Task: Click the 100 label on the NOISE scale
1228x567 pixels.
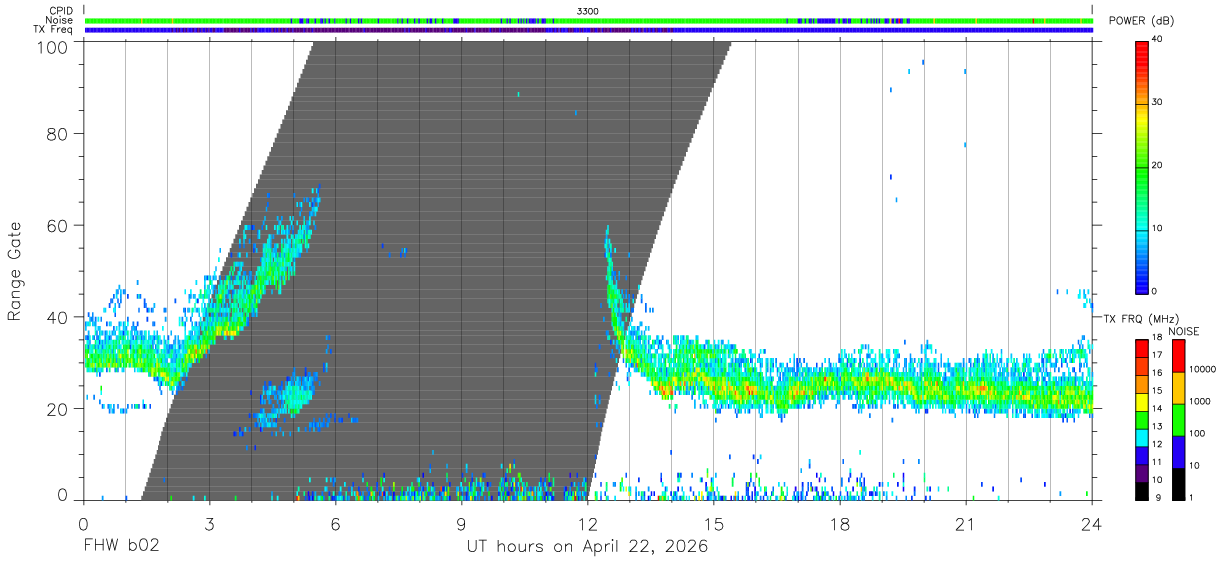Action: click(x=1197, y=434)
